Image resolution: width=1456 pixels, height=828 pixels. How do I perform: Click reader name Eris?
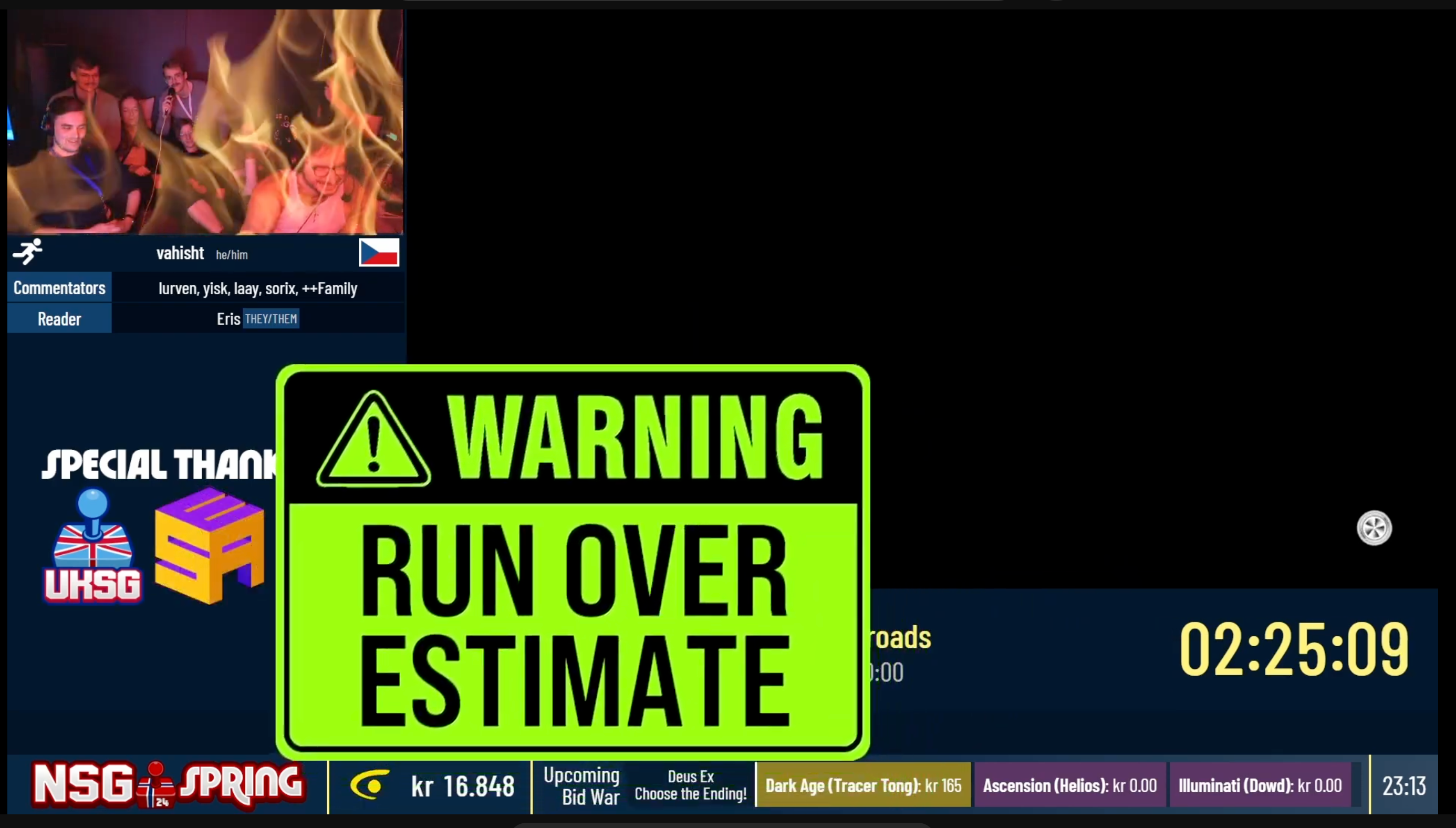pos(228,319)
